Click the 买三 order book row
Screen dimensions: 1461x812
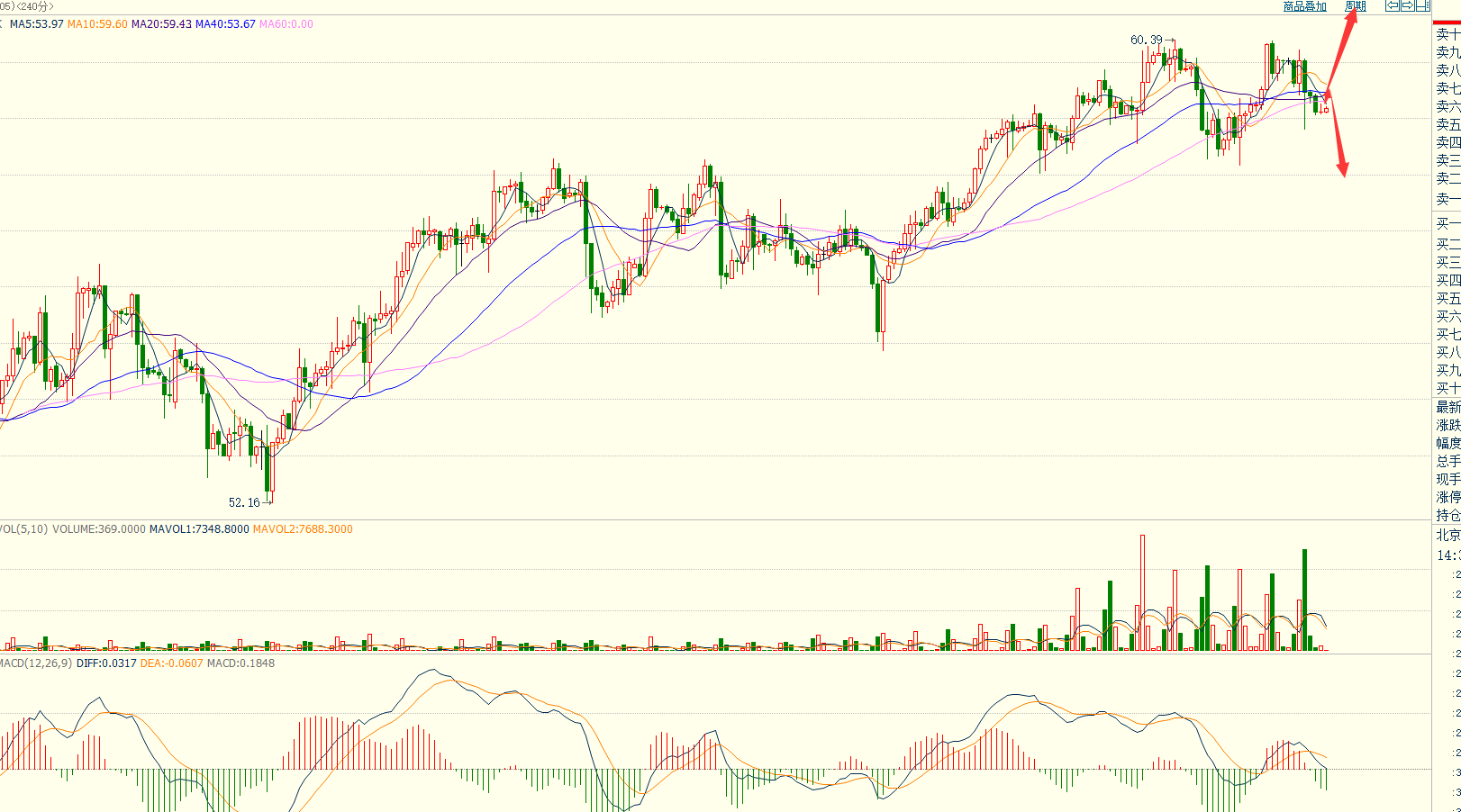pos(1447,262)
